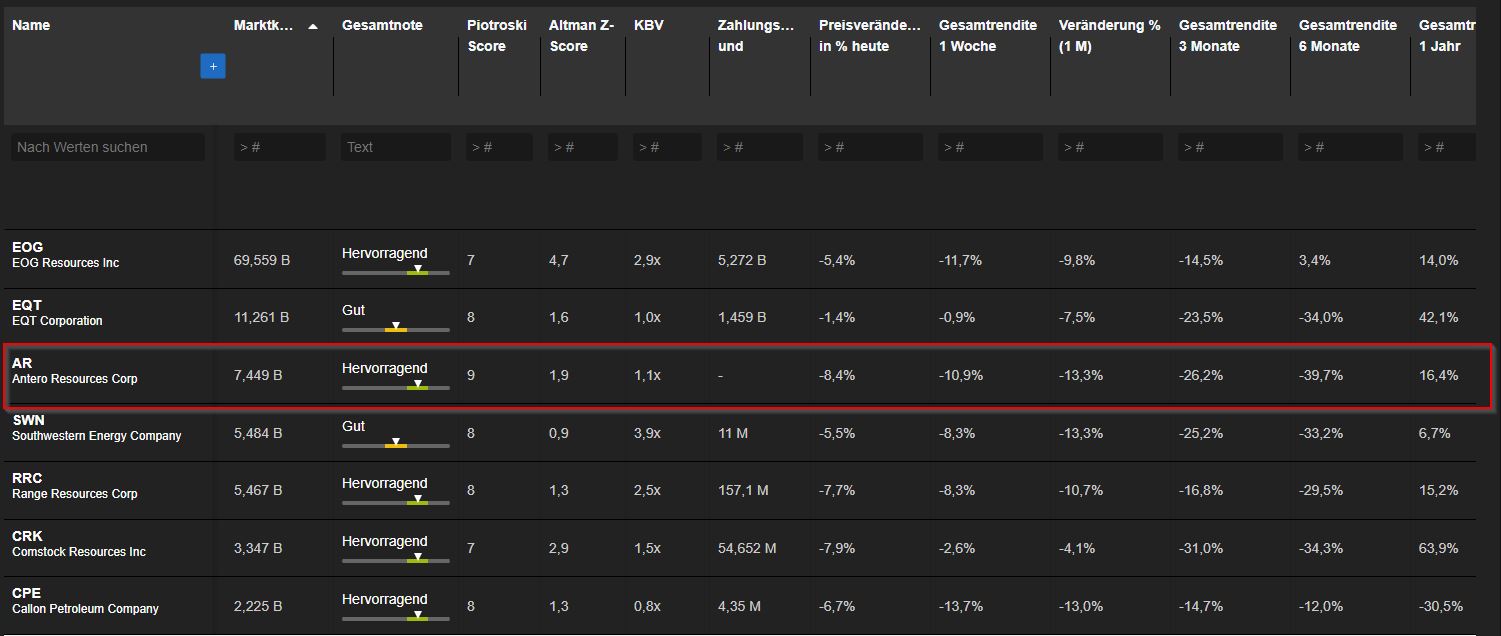Click the EOG overall rating slider bar
The image size is (1501, 636).
pyautogui.click(x=395, y=272)
